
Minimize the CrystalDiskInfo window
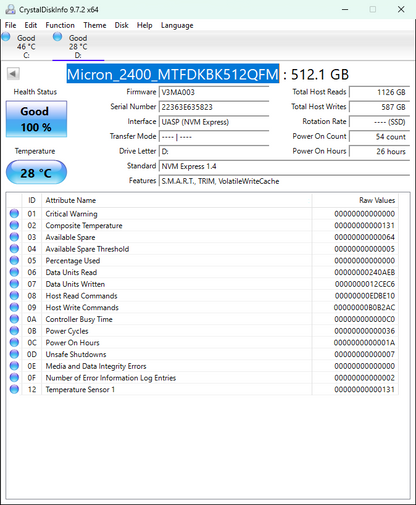point(345,9)
